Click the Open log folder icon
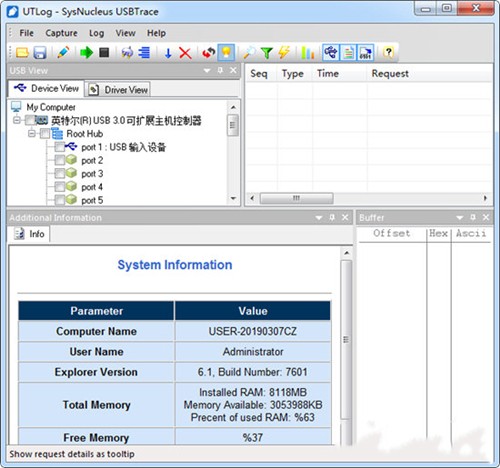This screenshot has width=500, height=468. tap(22, 53)
